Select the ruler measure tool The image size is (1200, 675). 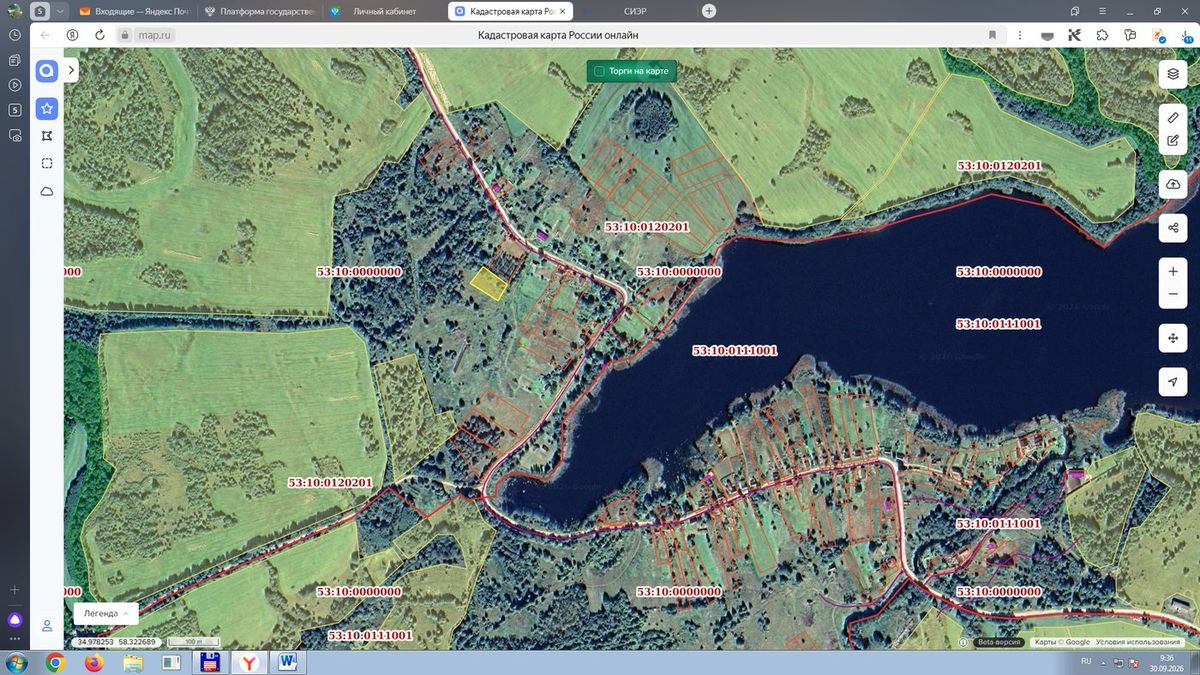[1173, 118]
